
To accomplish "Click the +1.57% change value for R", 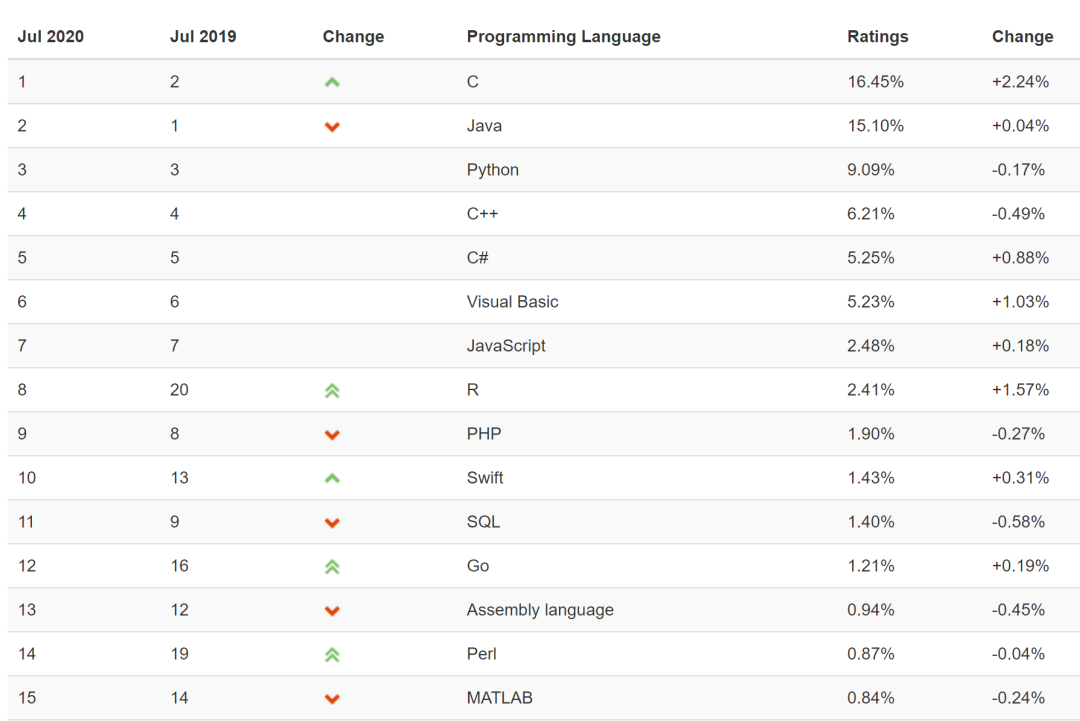I will coord(1020,390).
